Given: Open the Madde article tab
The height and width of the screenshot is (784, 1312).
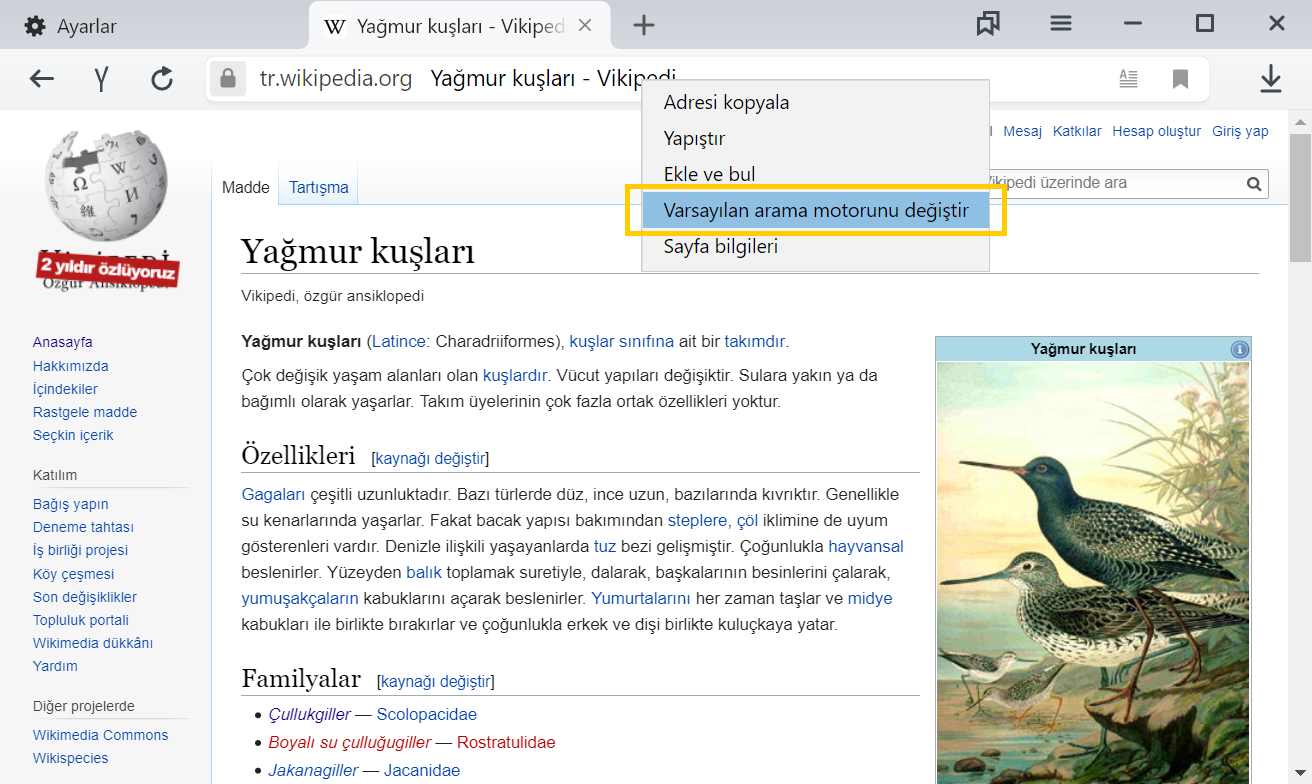Looking at the screenshot, I should coord(246,187).
